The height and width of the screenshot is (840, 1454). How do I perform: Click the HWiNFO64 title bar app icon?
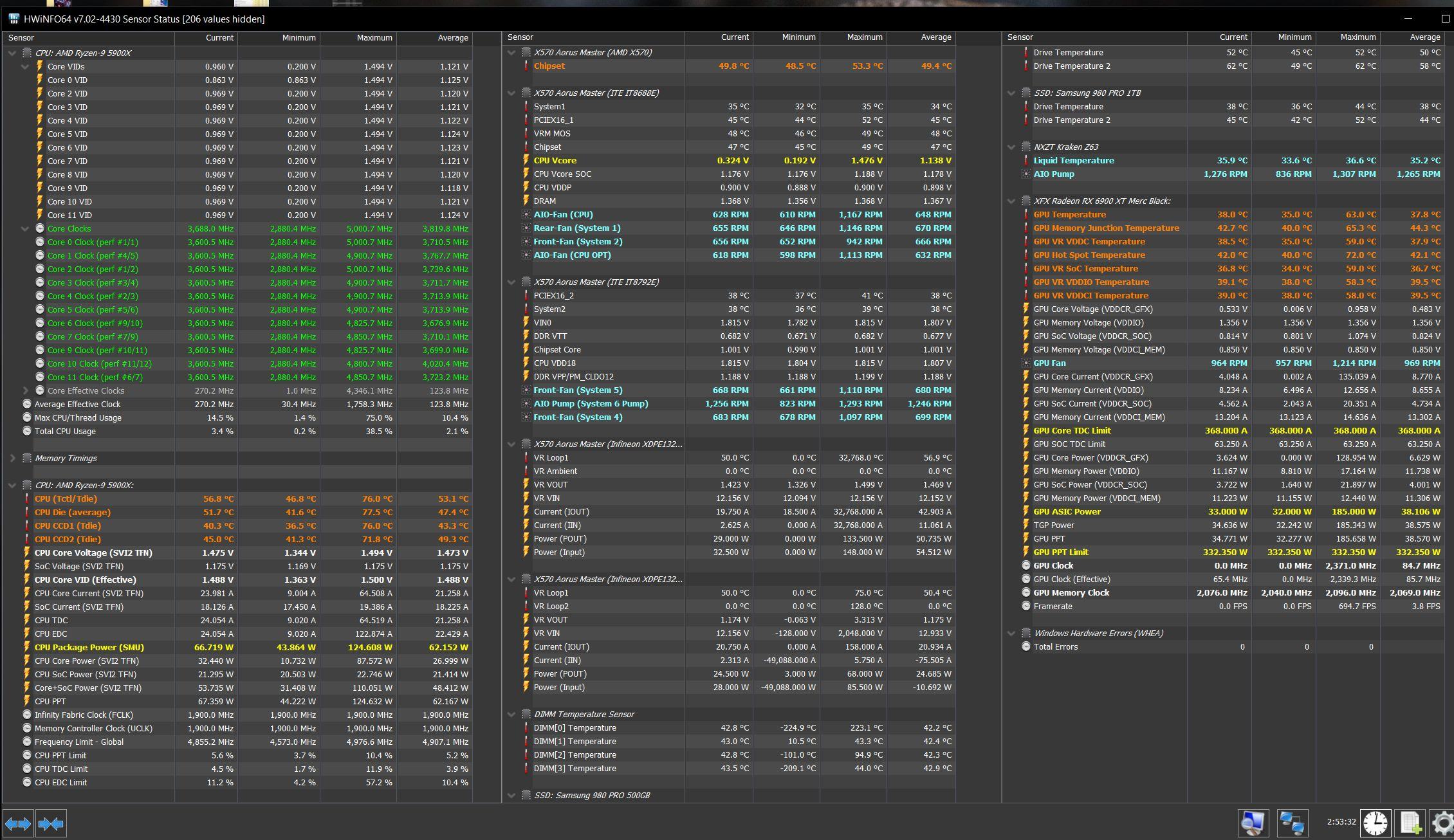pyautogui.click(x=14, y=19)
